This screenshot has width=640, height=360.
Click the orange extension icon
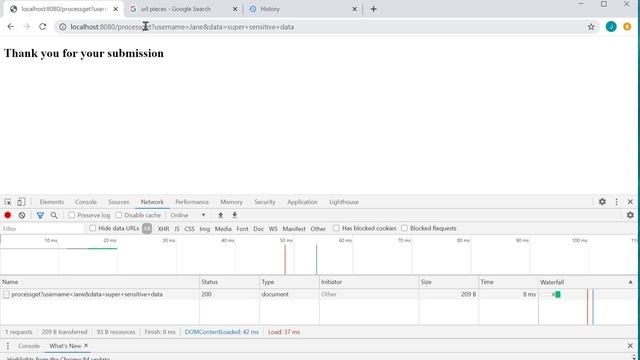(627, 27)
